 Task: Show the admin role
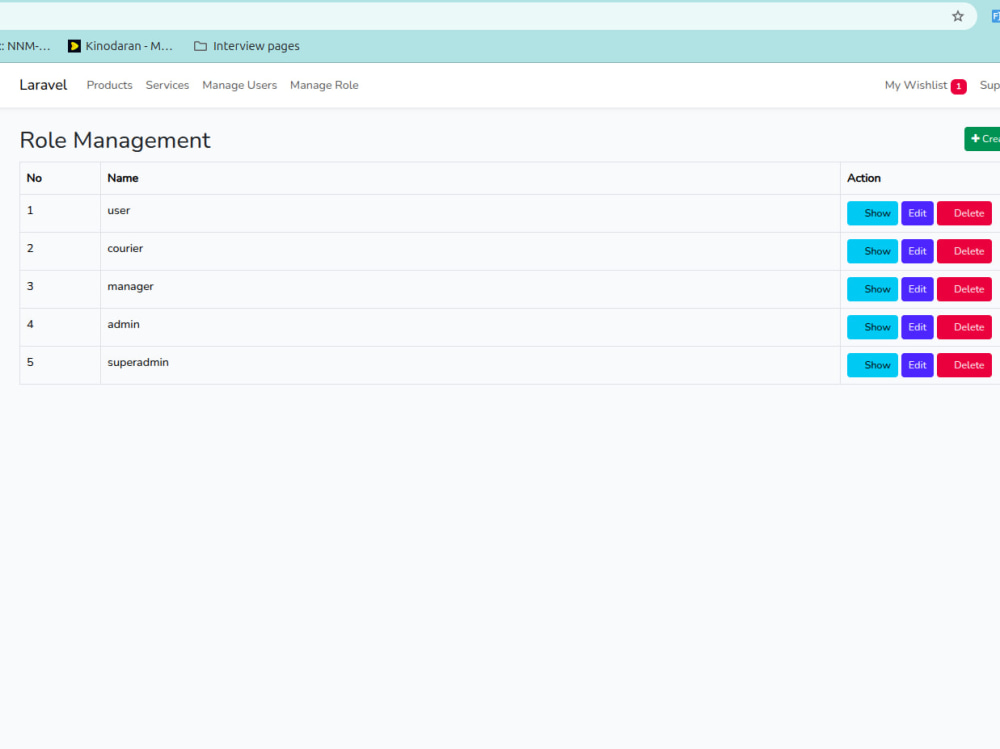872,327
